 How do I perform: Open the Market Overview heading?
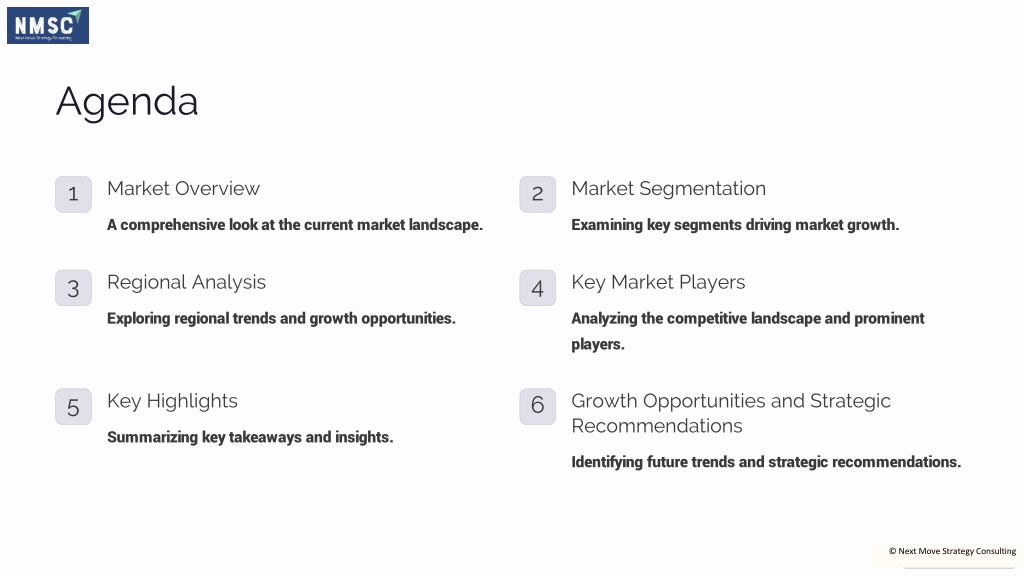(x=184, y=189)
